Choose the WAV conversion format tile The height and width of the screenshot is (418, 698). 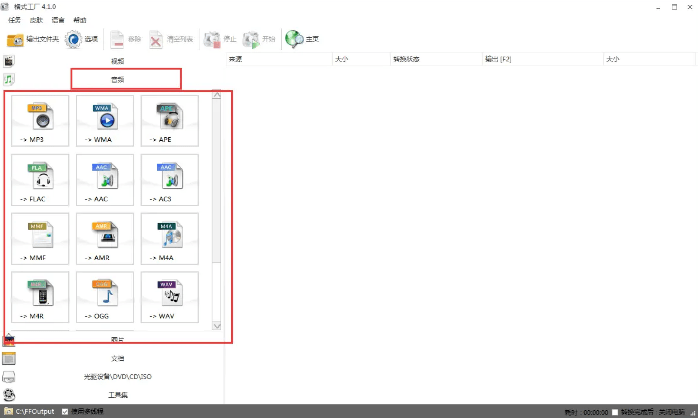170,297
